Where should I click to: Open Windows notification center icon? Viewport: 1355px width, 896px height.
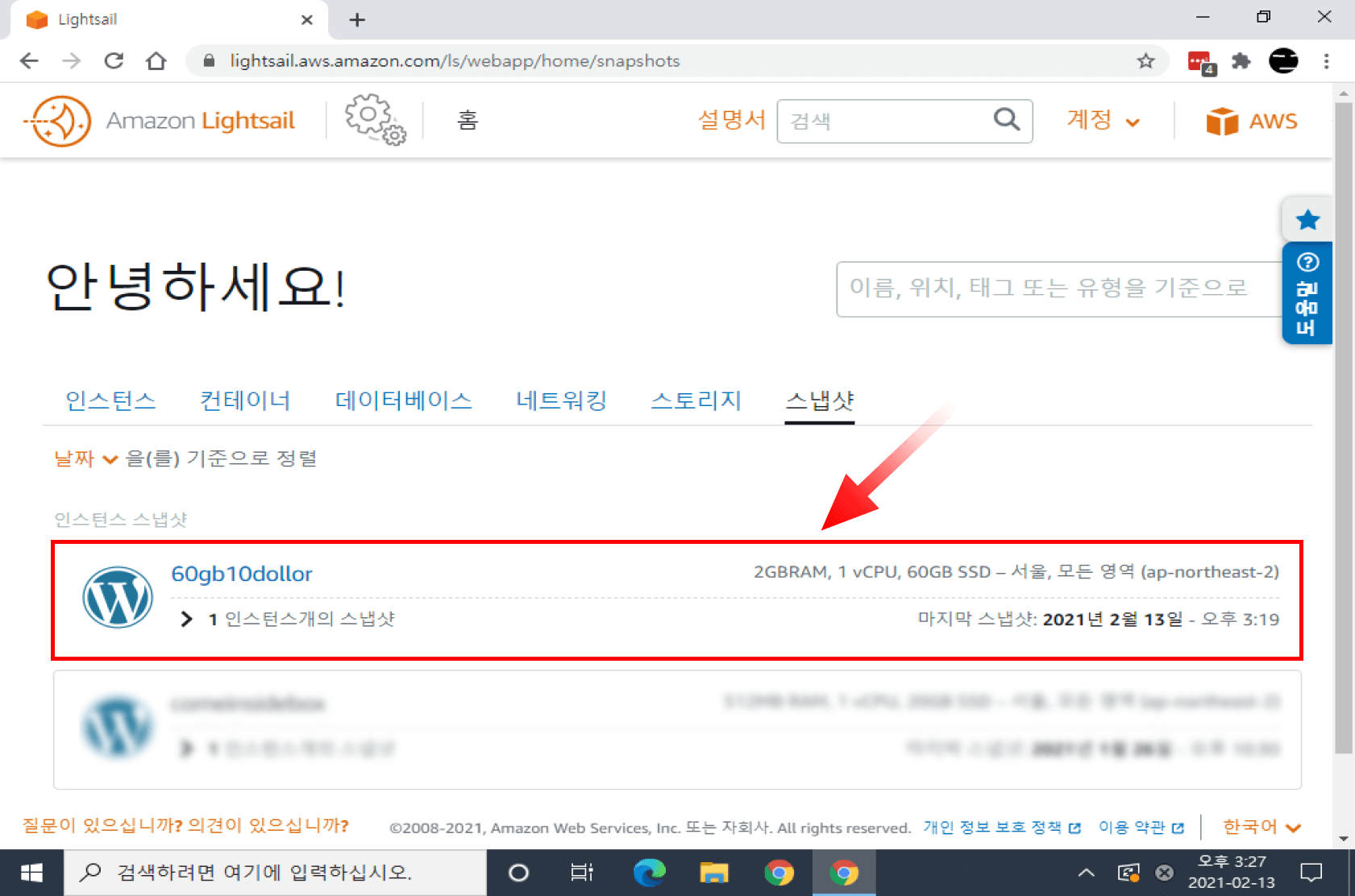[1311, 873]
